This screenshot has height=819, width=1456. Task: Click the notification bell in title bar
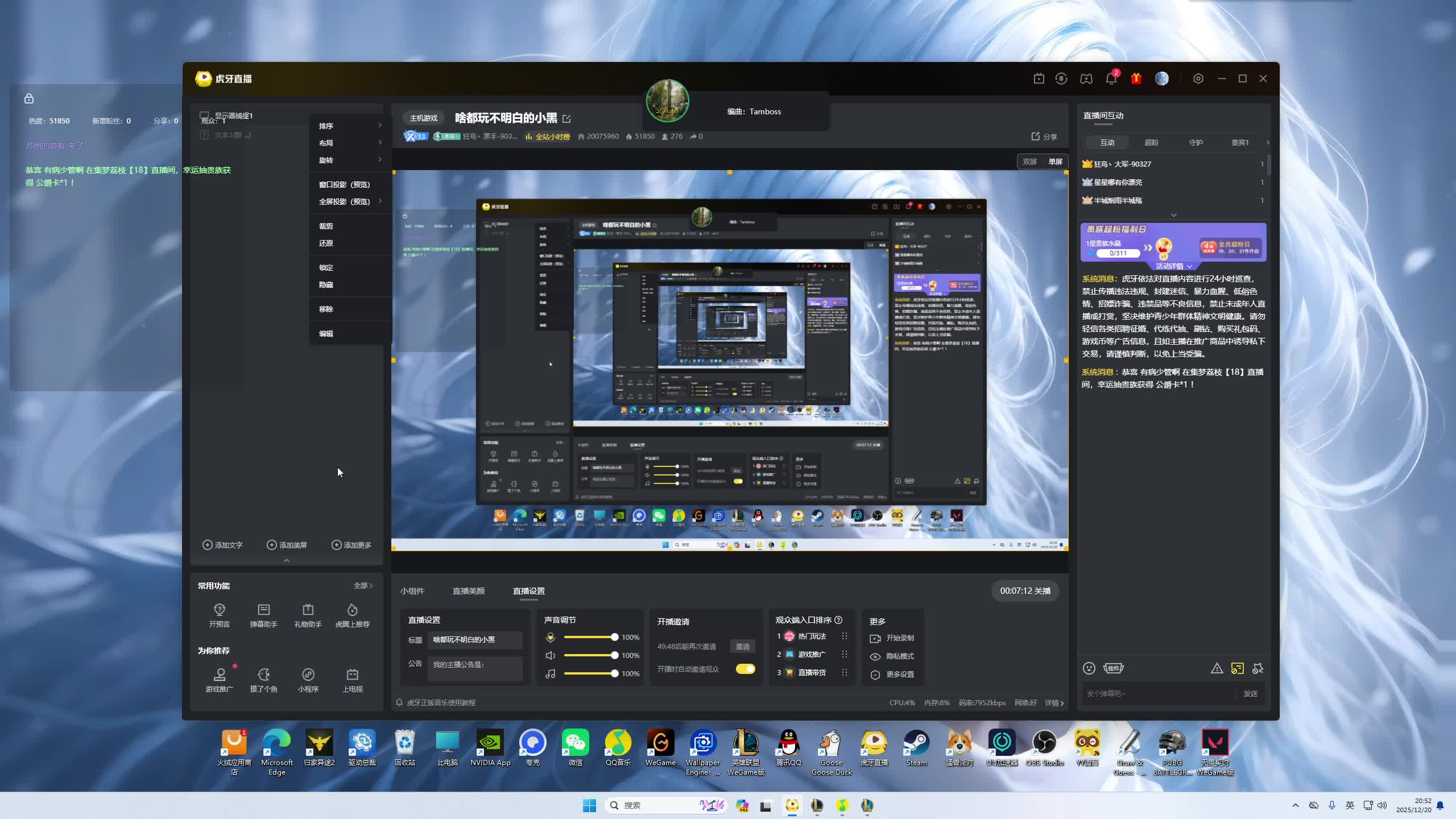click(1111, 79)
